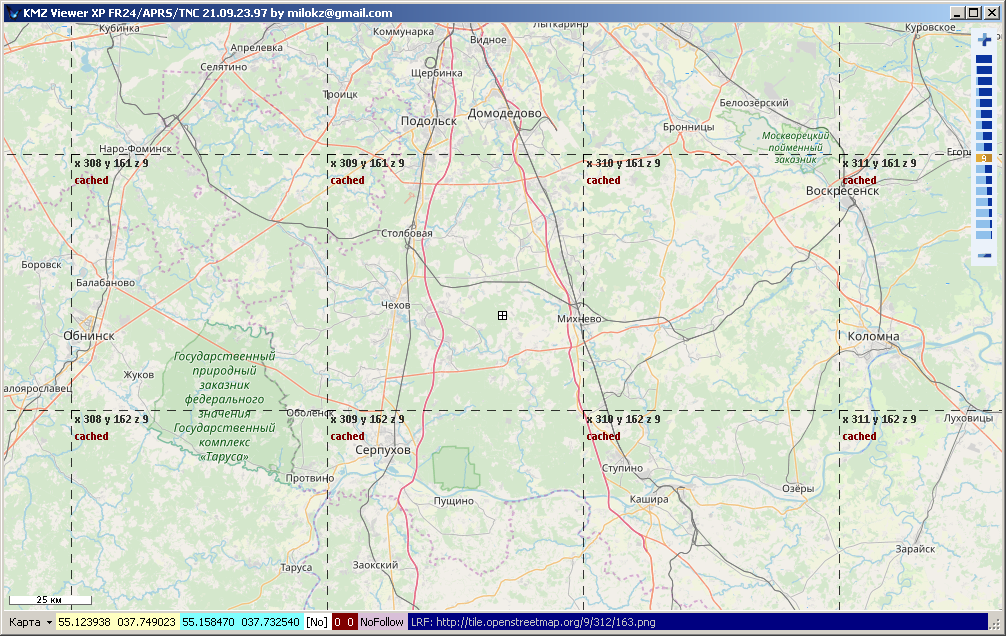Set zoom to the topmost level bar

[x=984, y=59]
